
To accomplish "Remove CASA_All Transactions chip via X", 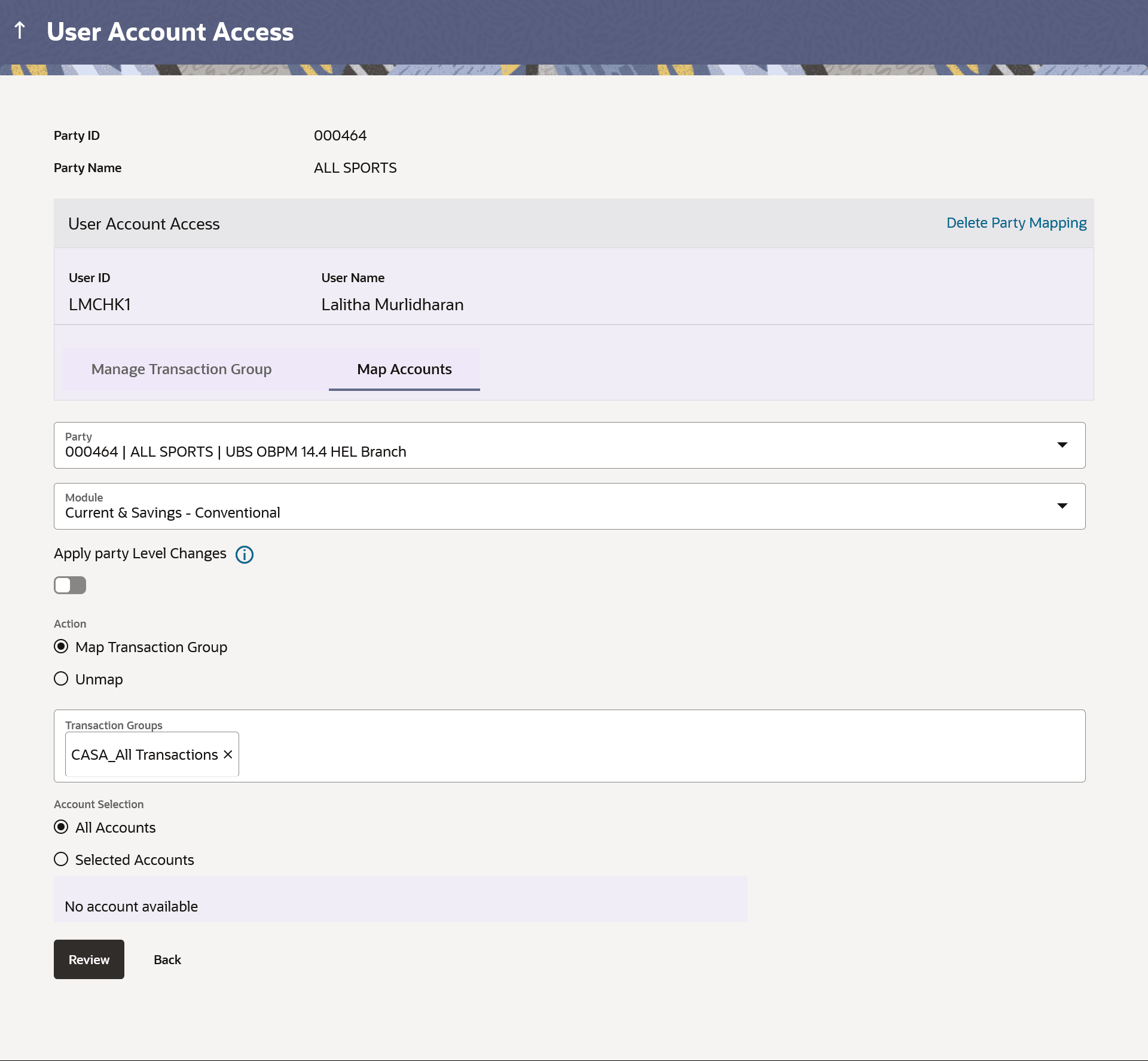I will click(228, 754).
